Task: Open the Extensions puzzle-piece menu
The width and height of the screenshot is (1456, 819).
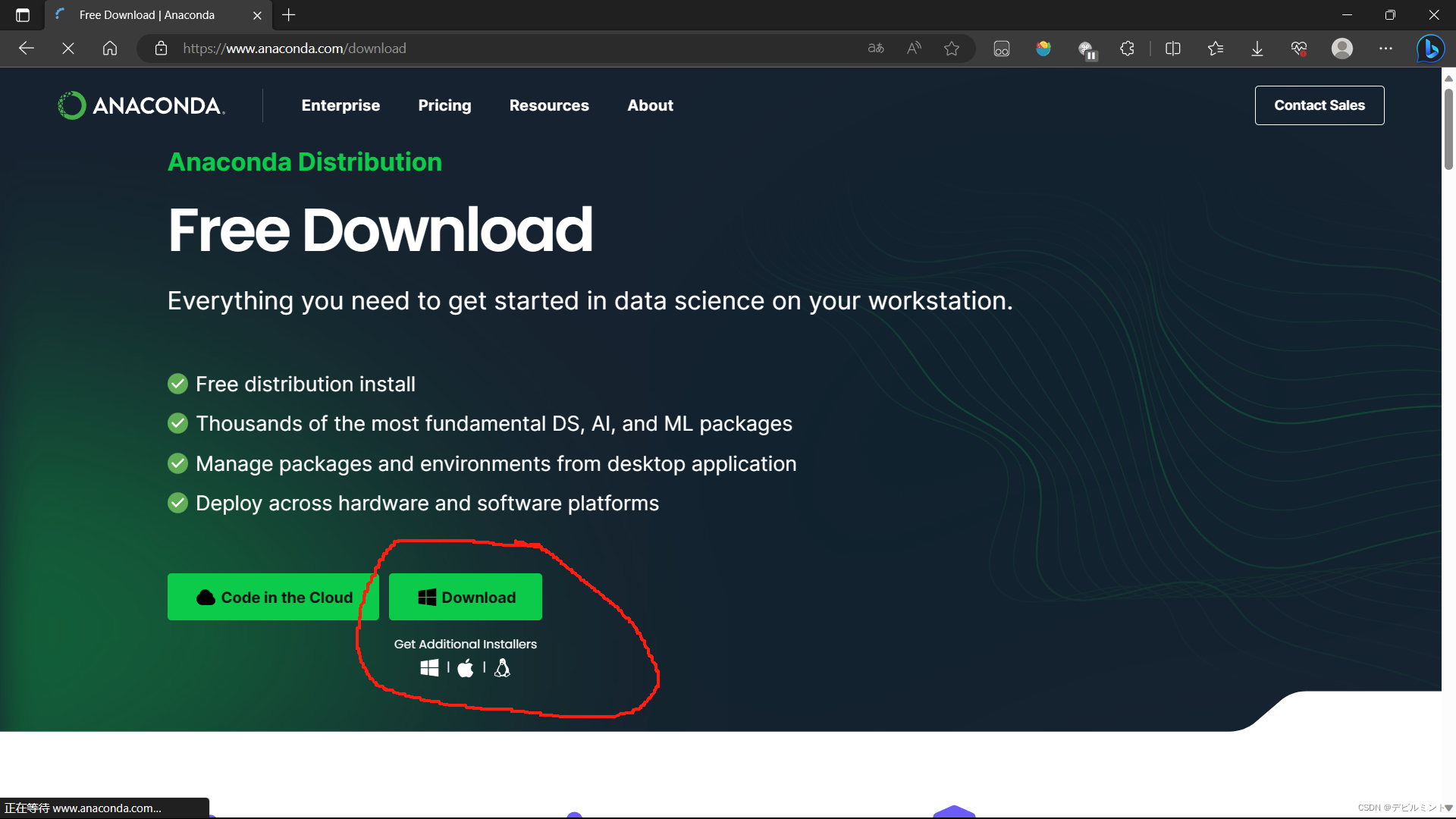Action: 1127,48
